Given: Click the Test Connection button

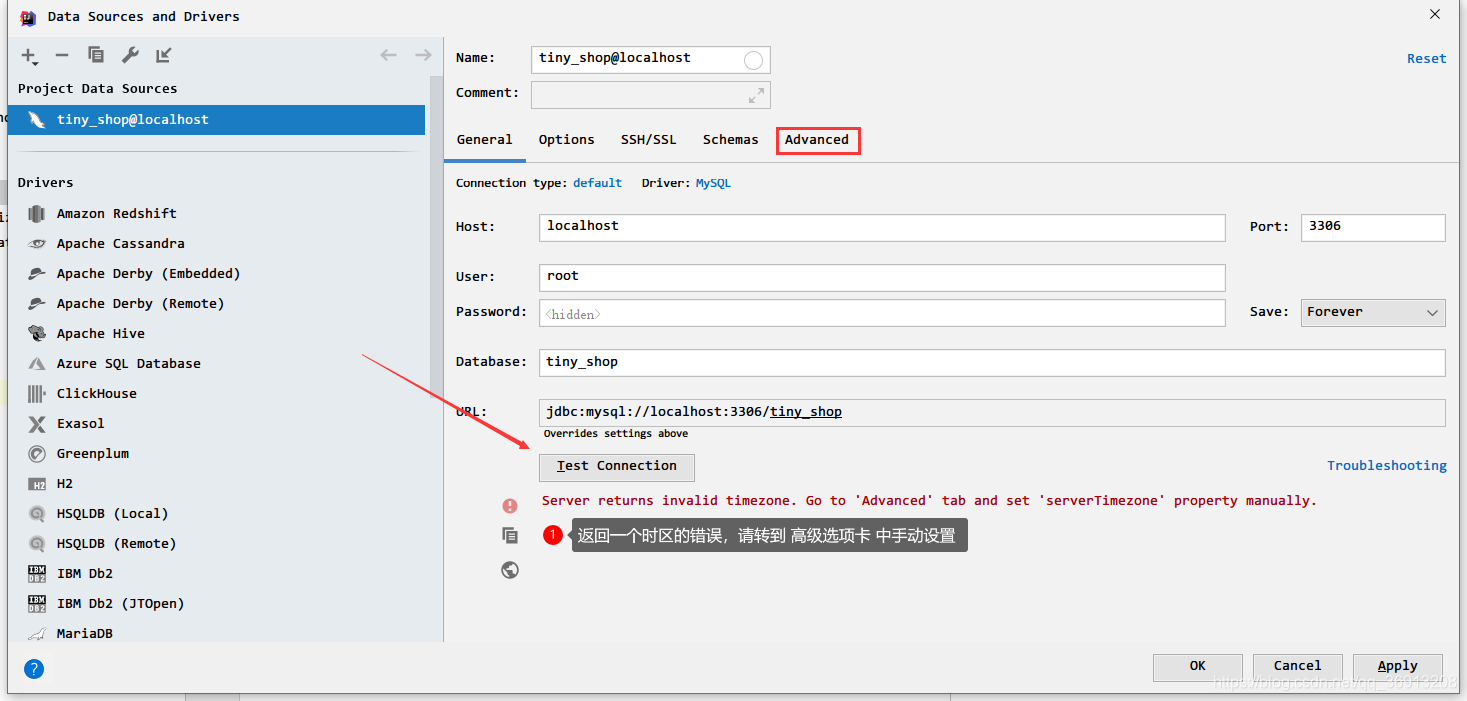Looking at the screenshot, I should [617, 466].
